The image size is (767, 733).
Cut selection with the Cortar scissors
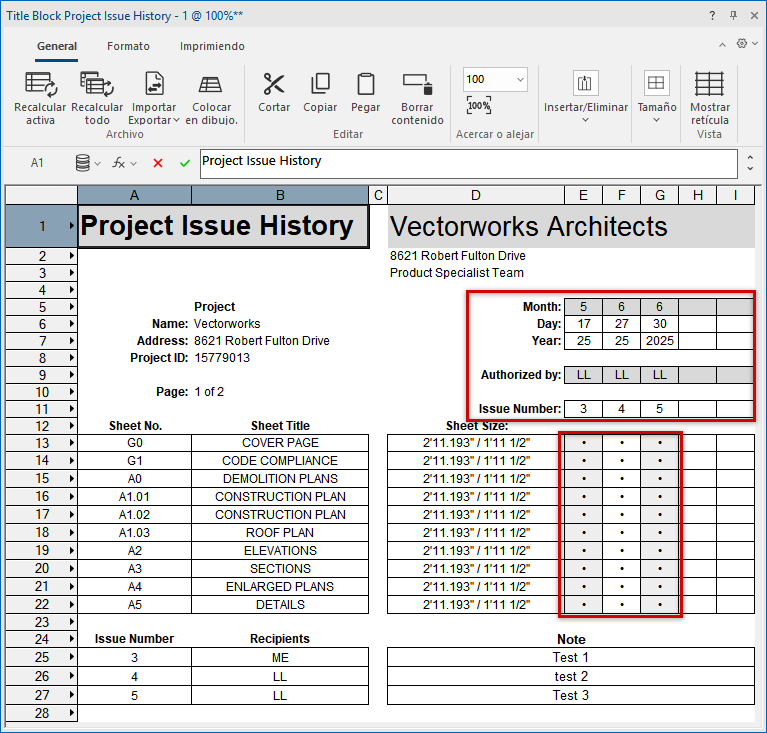point(274,84)
